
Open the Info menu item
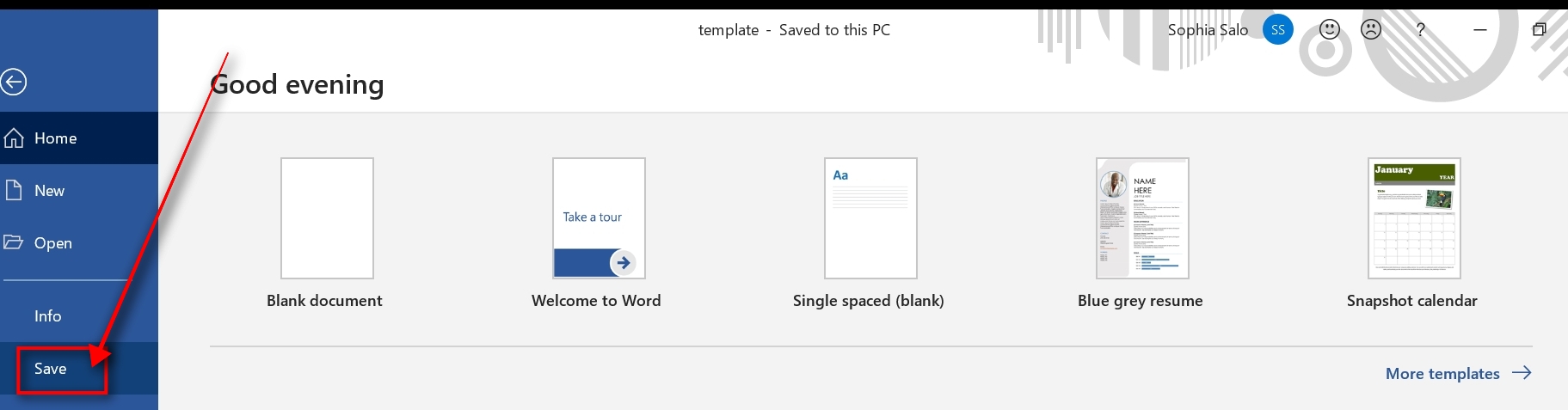tap(48, 316)
